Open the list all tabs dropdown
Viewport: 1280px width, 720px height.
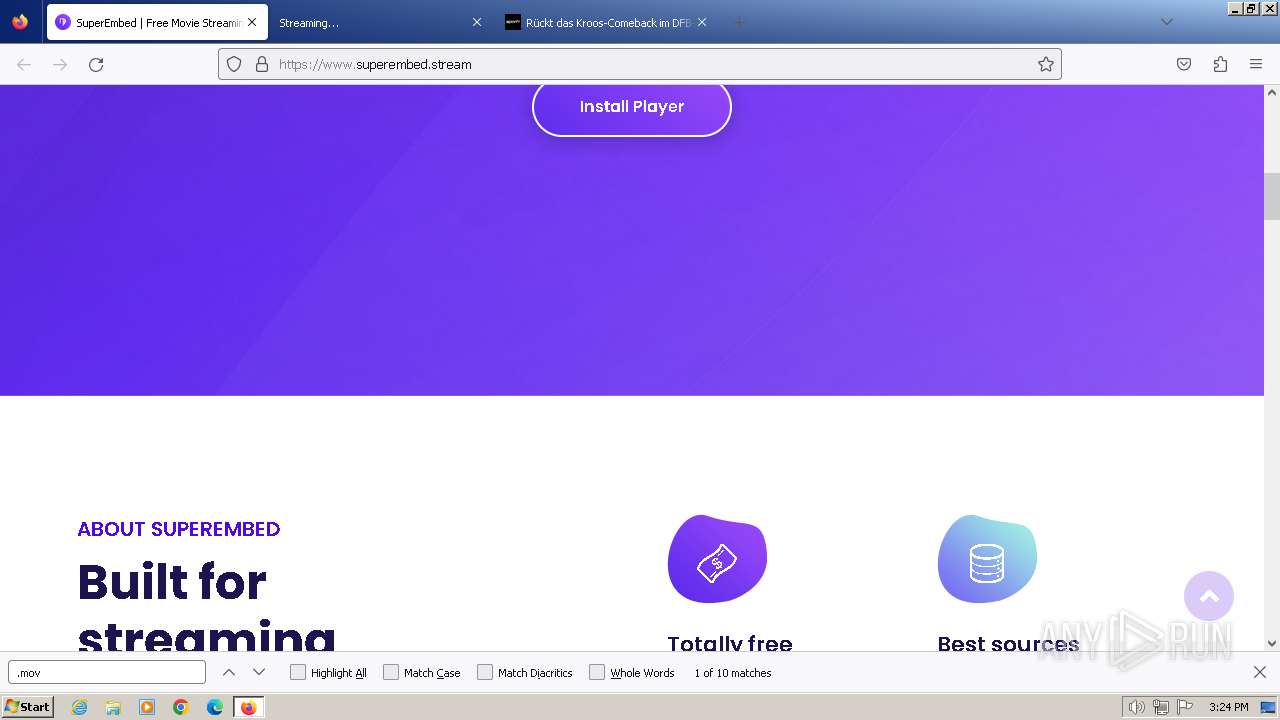point(1166,22)
